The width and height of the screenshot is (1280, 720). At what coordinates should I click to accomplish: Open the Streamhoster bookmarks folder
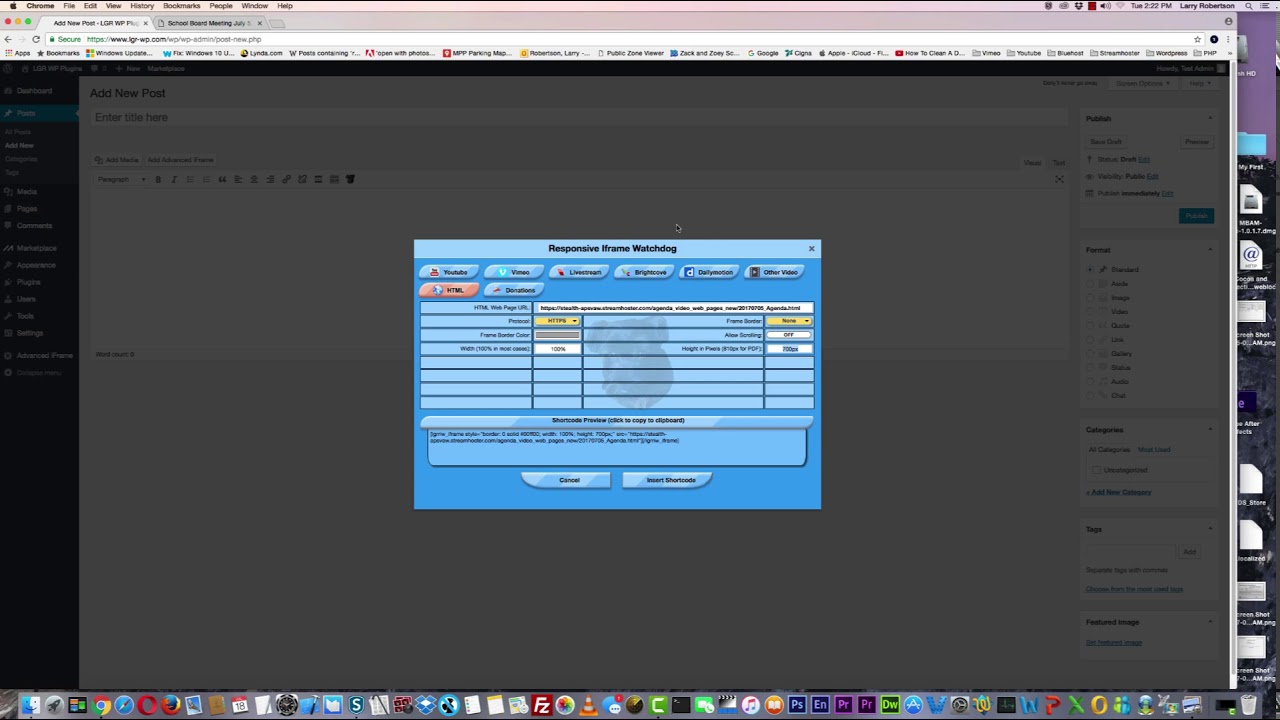pos(1115,53)
